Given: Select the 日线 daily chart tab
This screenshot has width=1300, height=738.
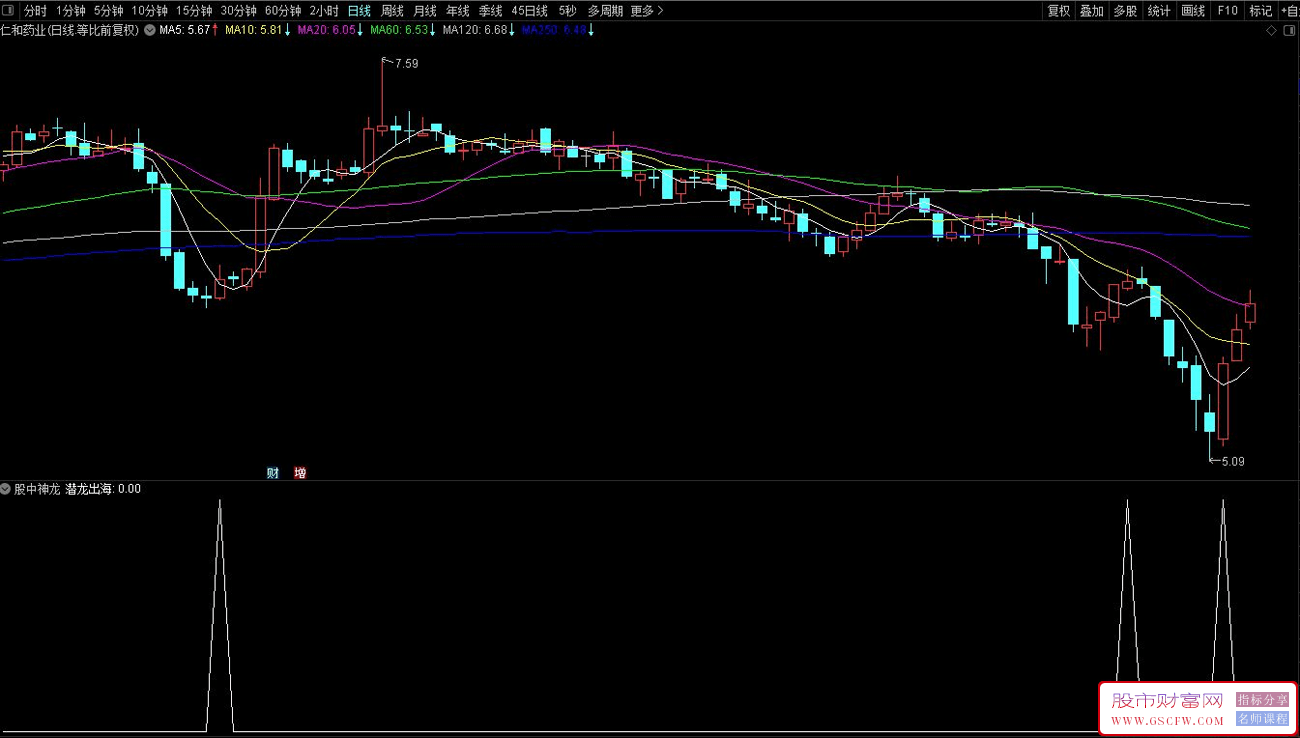Looking at the screenshot, I should (359, 11).
